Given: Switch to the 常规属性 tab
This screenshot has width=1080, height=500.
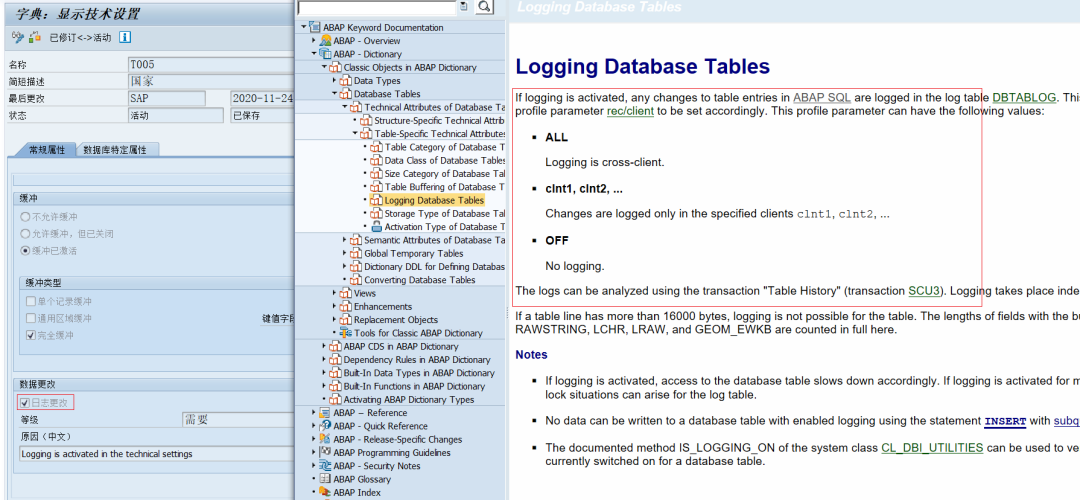Looking at the screenshot, I should [47, 150].
